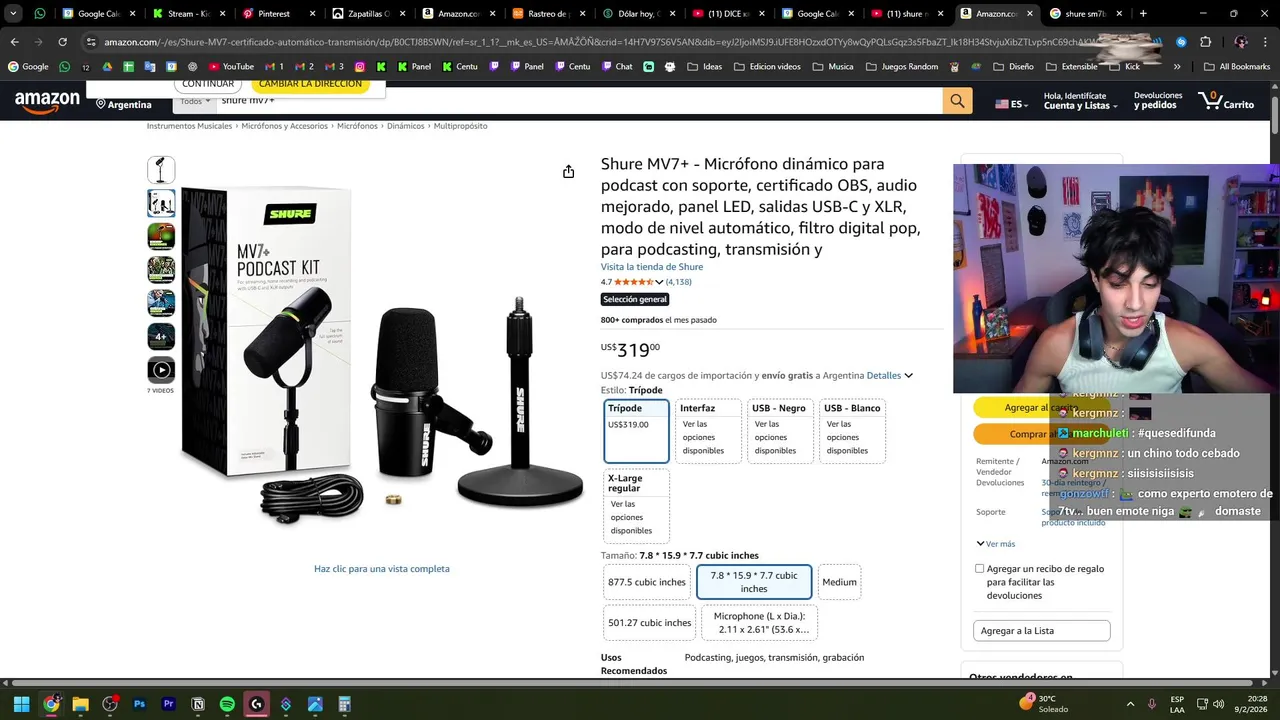Open the YouTube bookmark
The width and height of the screenshot is (1280, 720).
pyautogui.click(x=231, y=66)
